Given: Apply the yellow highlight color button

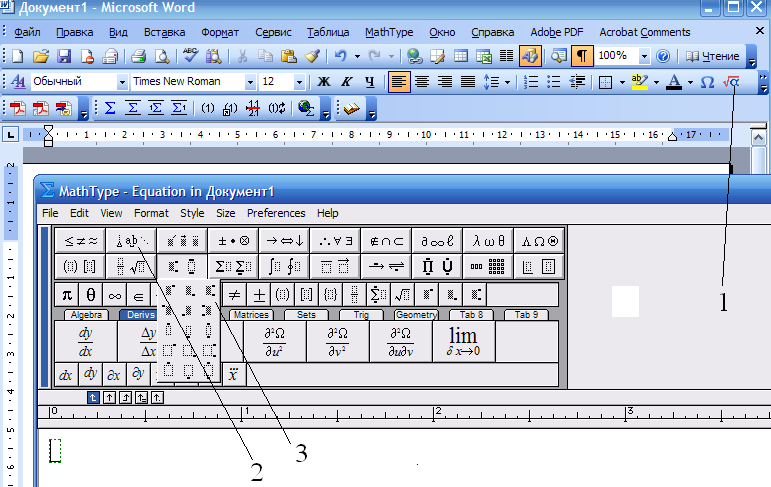Looking at the screenshot, I should pos(640,82).
